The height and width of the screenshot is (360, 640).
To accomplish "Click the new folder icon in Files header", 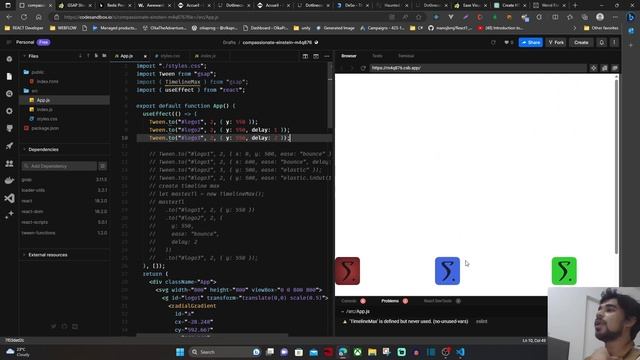I will coord(104,56).
